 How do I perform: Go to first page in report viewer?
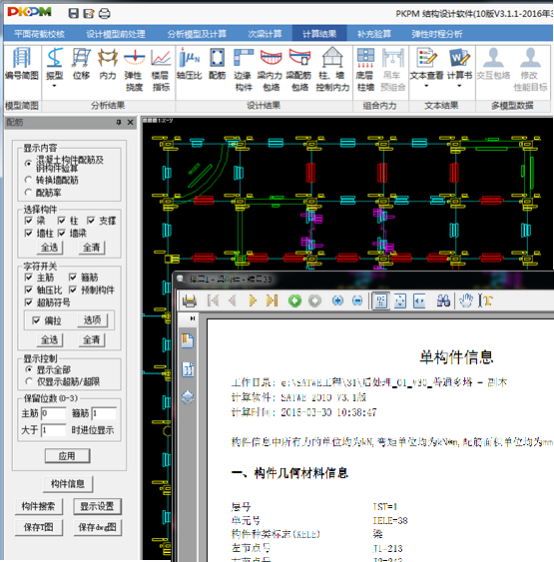click(213, 300)
